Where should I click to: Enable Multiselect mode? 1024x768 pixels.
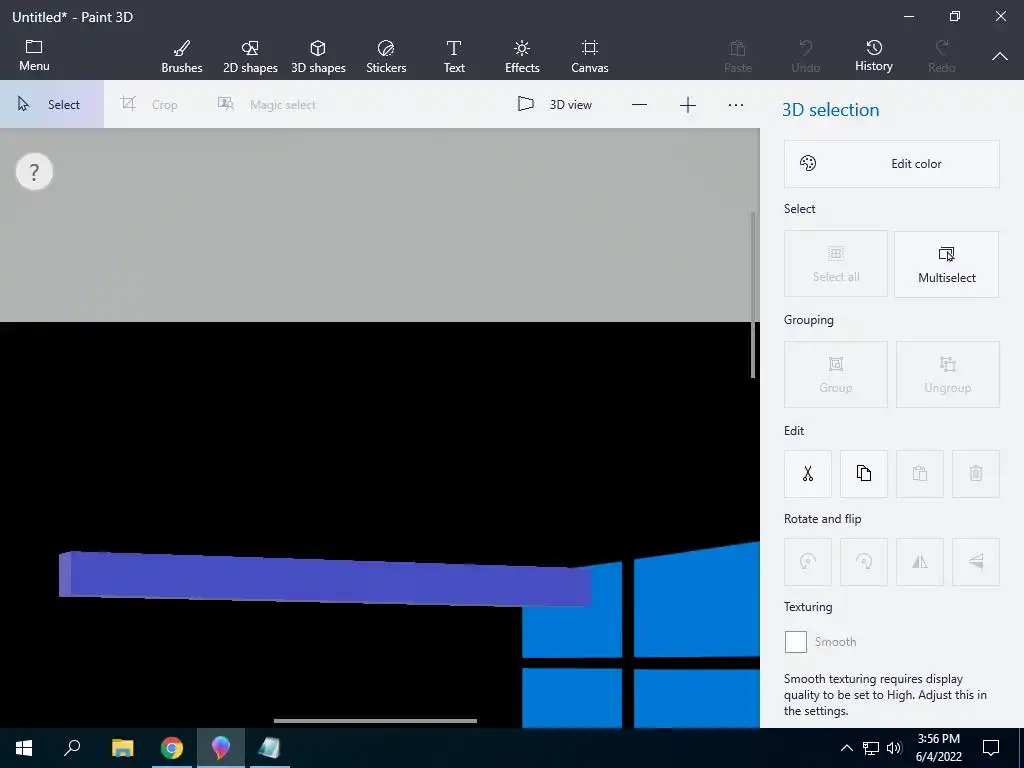[x=947, y=264]
